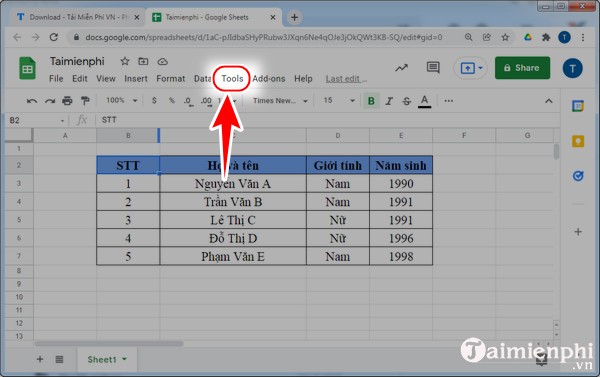
Task: Open the Help menu
Action: click(303, 79)
